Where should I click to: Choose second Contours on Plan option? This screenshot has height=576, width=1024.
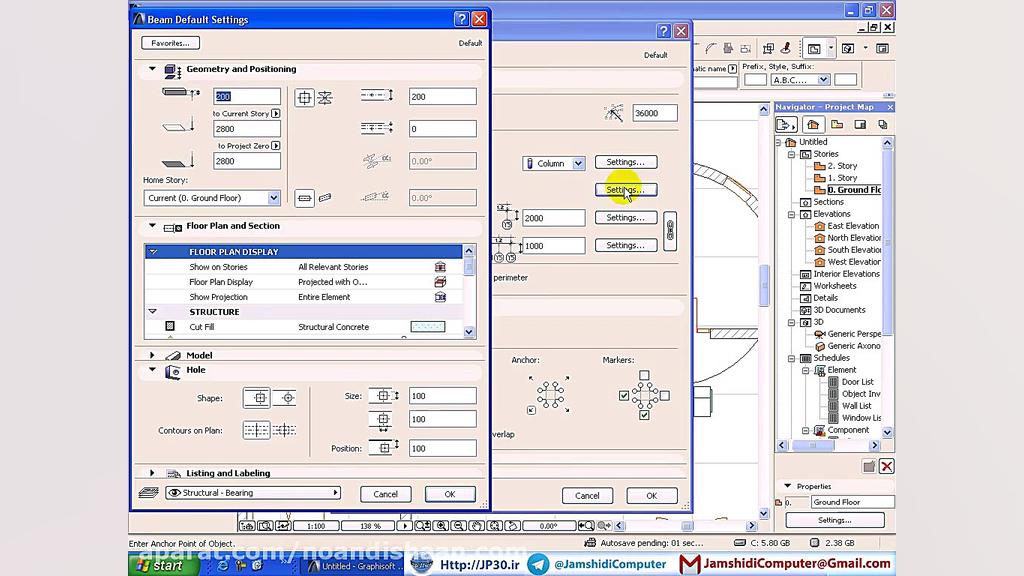[x=285, y=430]
